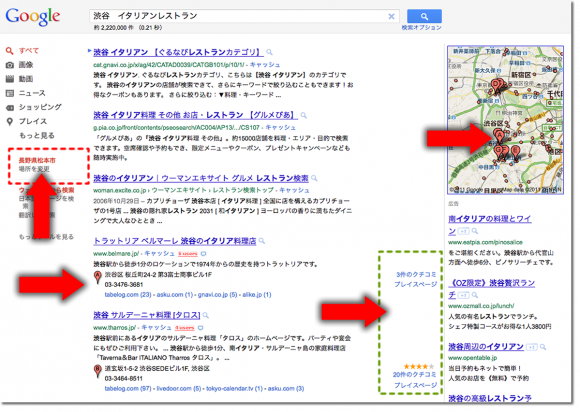This screenshot has height=412, width=580.
Task: Click the camera icon beside 画像
Action: pyautogui.click(x=10, y=65)
